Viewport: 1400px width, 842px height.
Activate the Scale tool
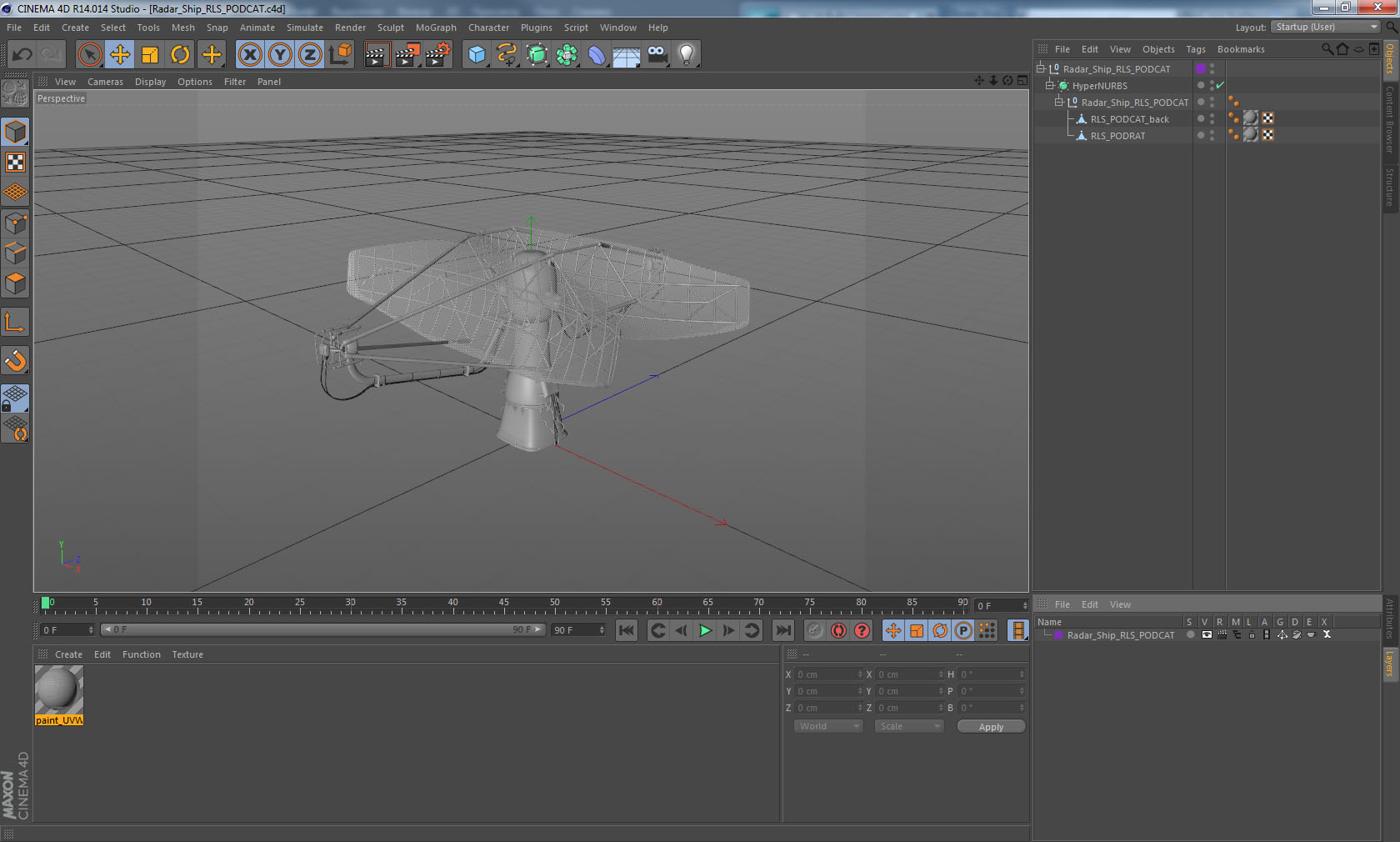[x=150, y=55]
